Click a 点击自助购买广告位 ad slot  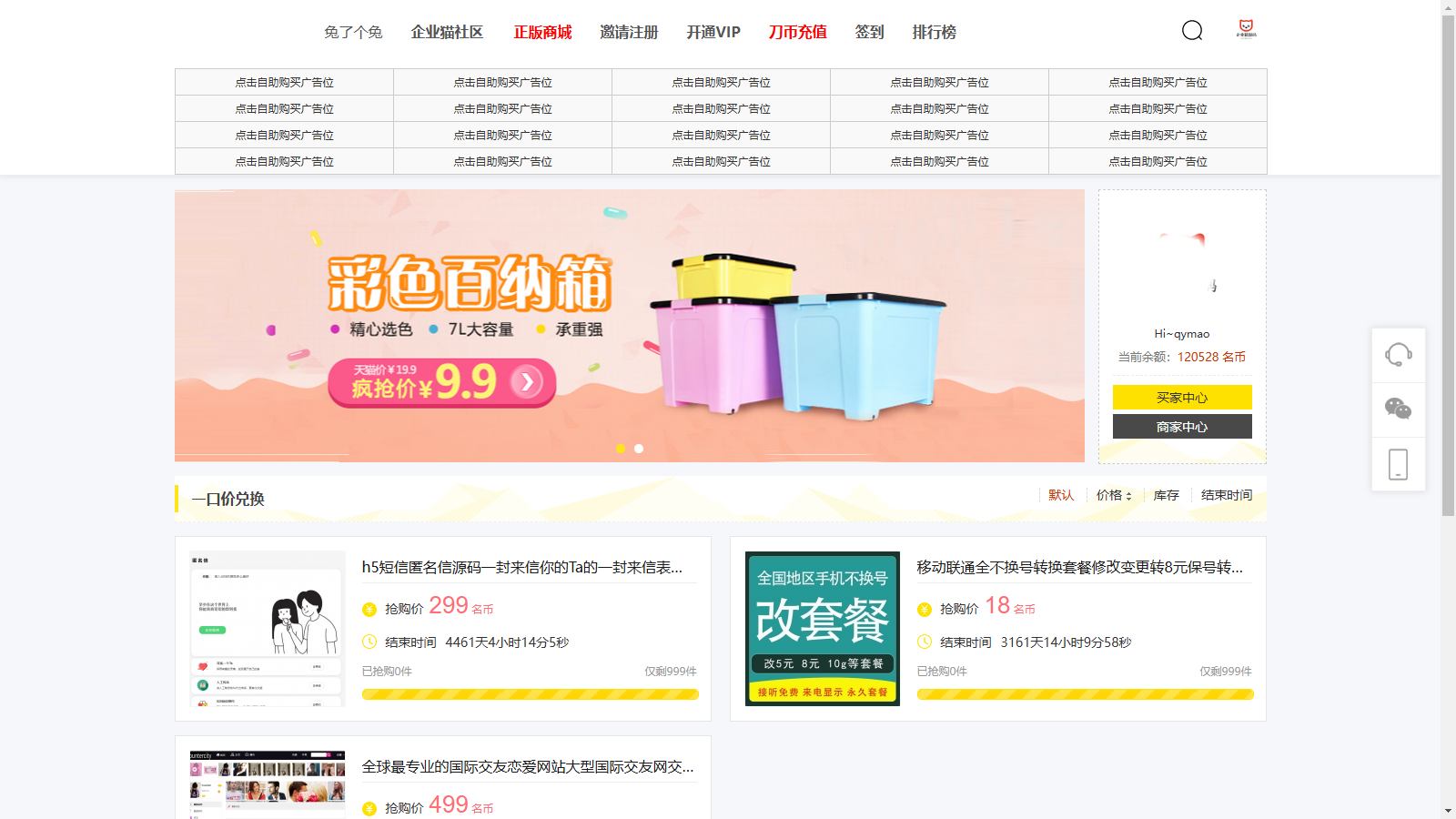[x=283, y=82]
